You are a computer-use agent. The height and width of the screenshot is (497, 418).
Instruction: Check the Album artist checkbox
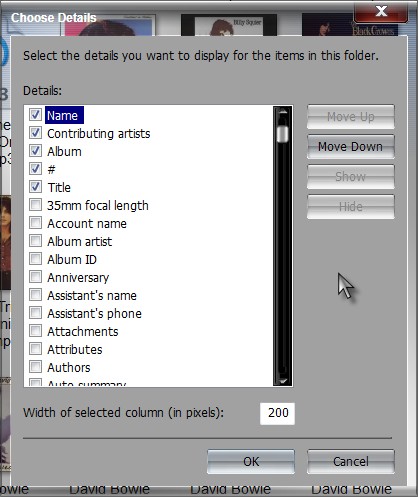pyautogui.click(x=35, y=241)
